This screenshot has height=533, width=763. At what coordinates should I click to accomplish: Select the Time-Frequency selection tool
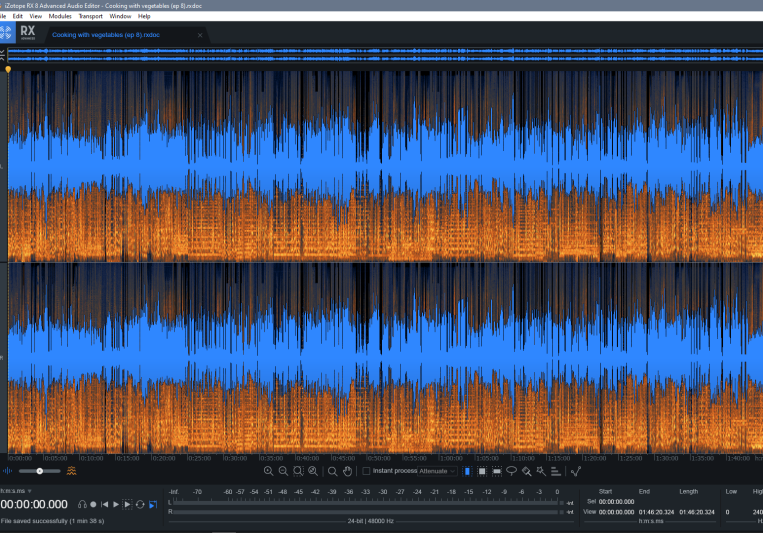coord(482,471)
